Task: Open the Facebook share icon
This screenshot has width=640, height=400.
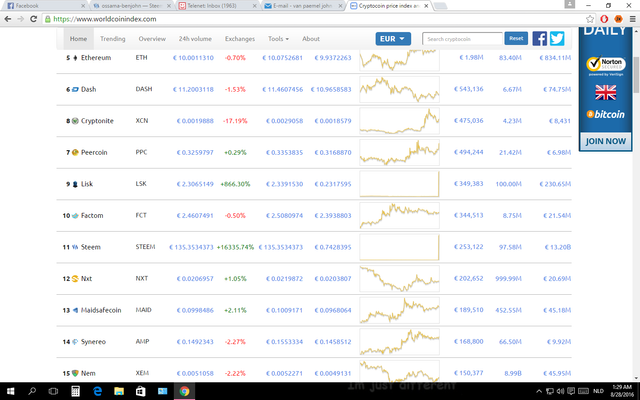Action: (x=540, y=39)
